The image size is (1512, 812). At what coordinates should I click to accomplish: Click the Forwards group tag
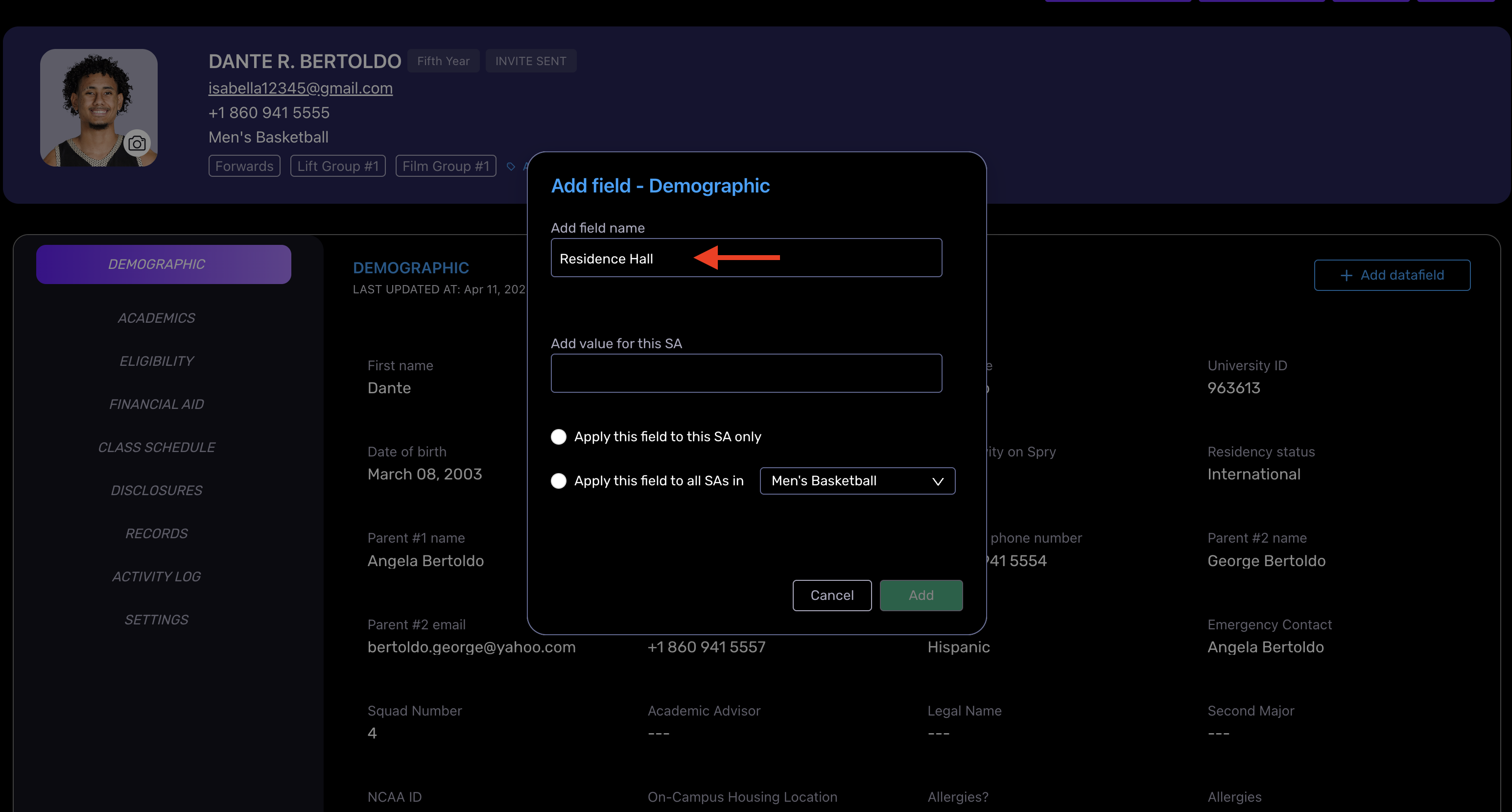[244, 166]
